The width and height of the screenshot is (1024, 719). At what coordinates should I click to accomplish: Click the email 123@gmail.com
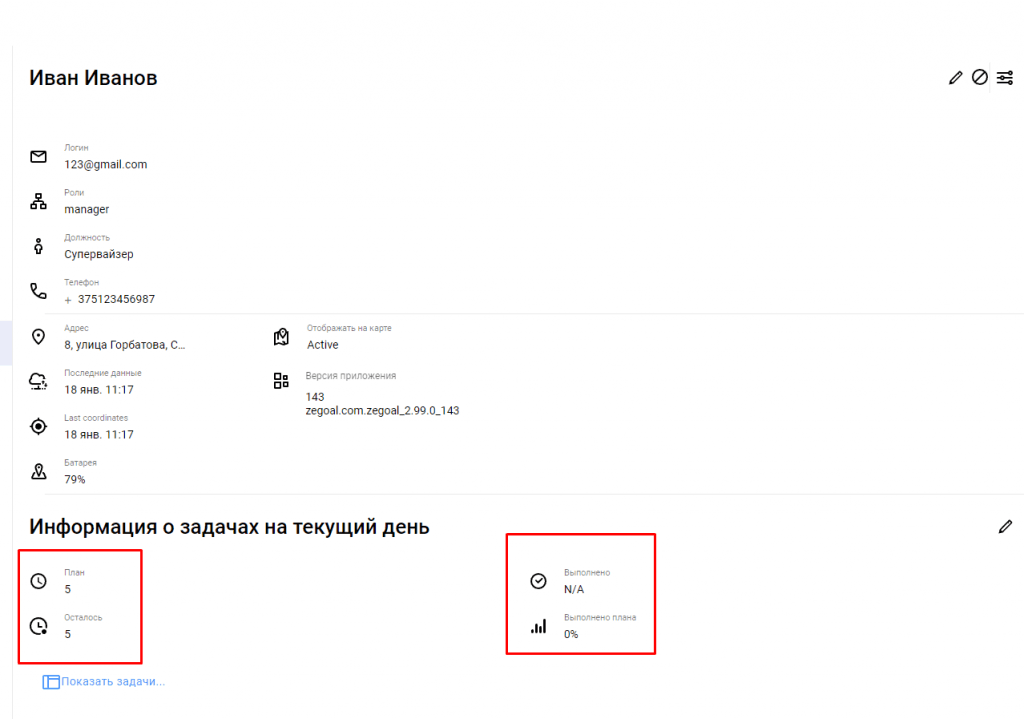(x=106, y=165)
